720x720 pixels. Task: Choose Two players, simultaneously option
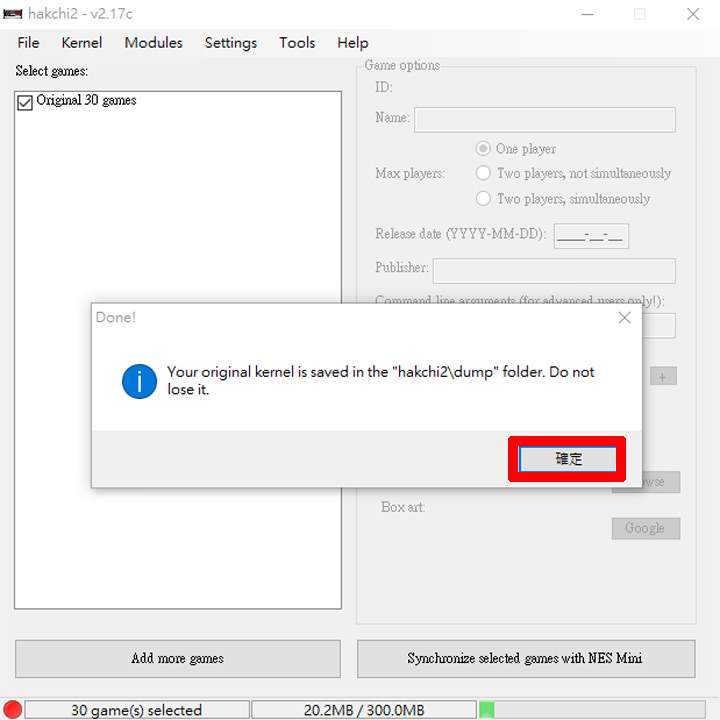484,199
